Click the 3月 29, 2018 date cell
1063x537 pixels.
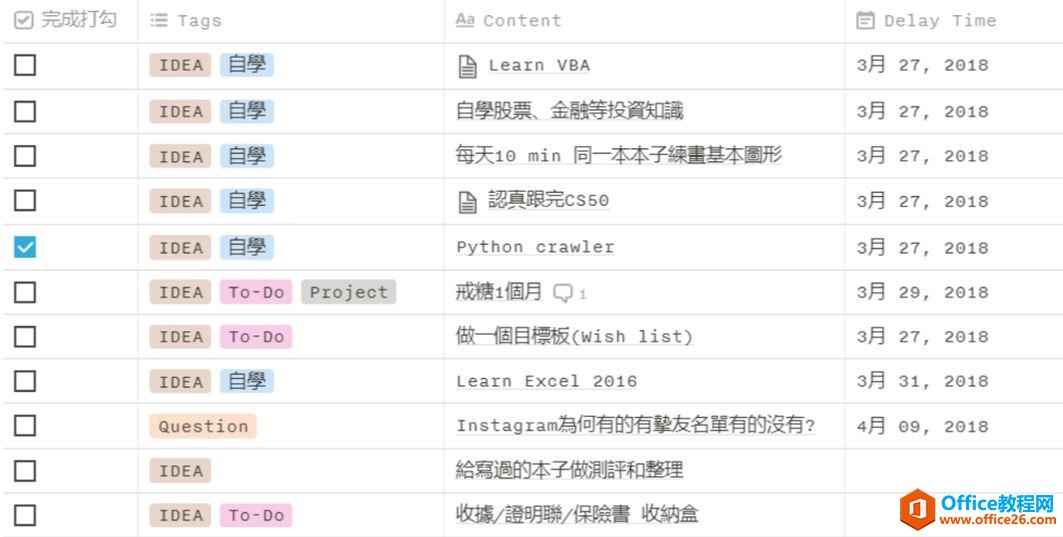[x=922, y=292]
